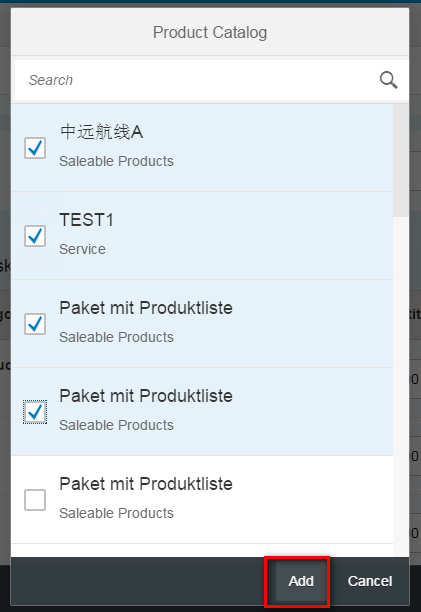
Task: Click the title text beside the focused checkbox
Action: [146, 396]
